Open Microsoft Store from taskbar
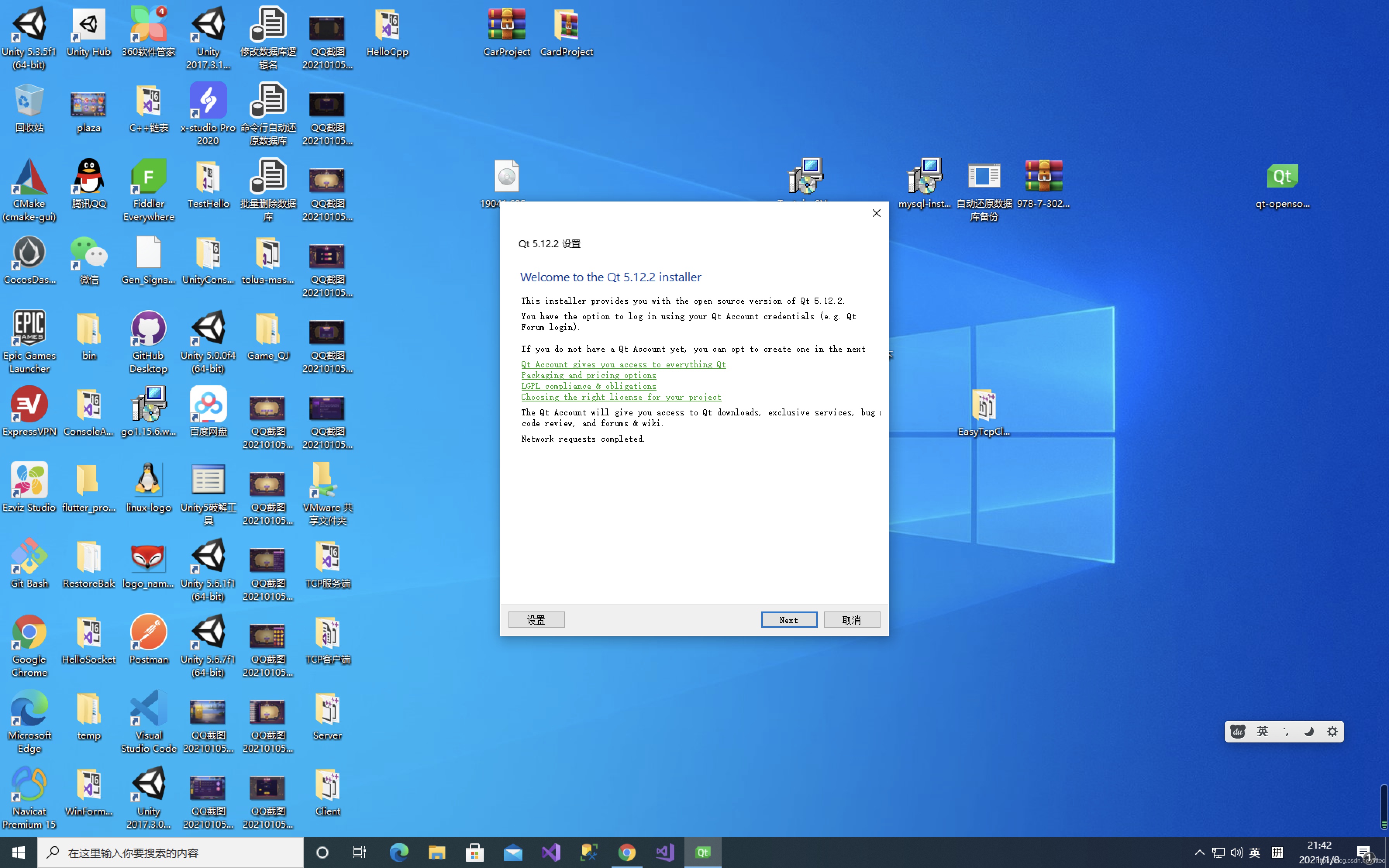 [474, 852]
